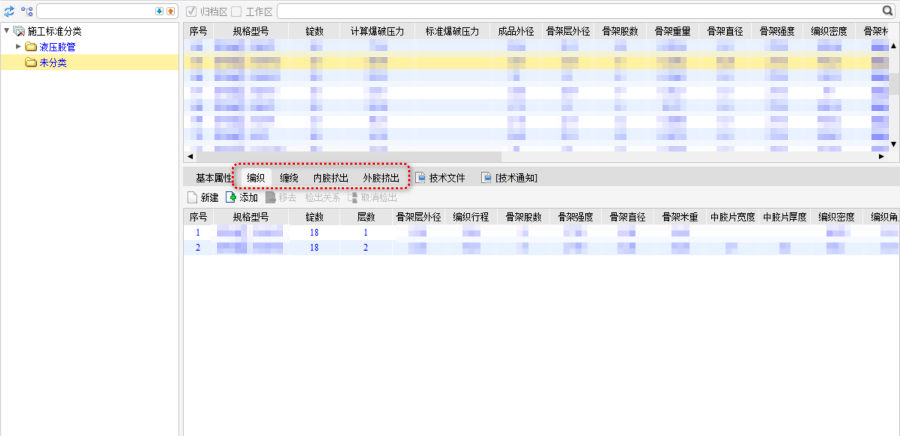Enable the 工作区 checkbox
The image size is (900, 436).
click(236, 11)
